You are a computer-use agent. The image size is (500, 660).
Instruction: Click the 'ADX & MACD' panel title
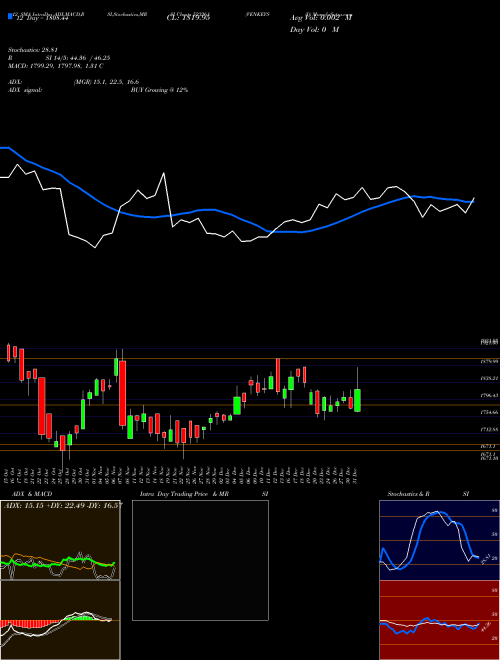[32, 494]
